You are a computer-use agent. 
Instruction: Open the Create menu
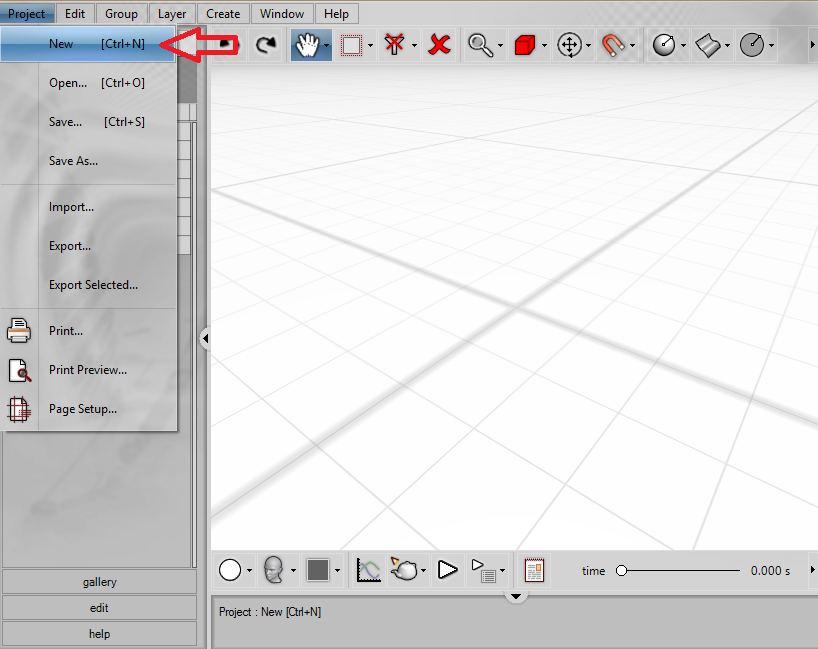point(223,14)
